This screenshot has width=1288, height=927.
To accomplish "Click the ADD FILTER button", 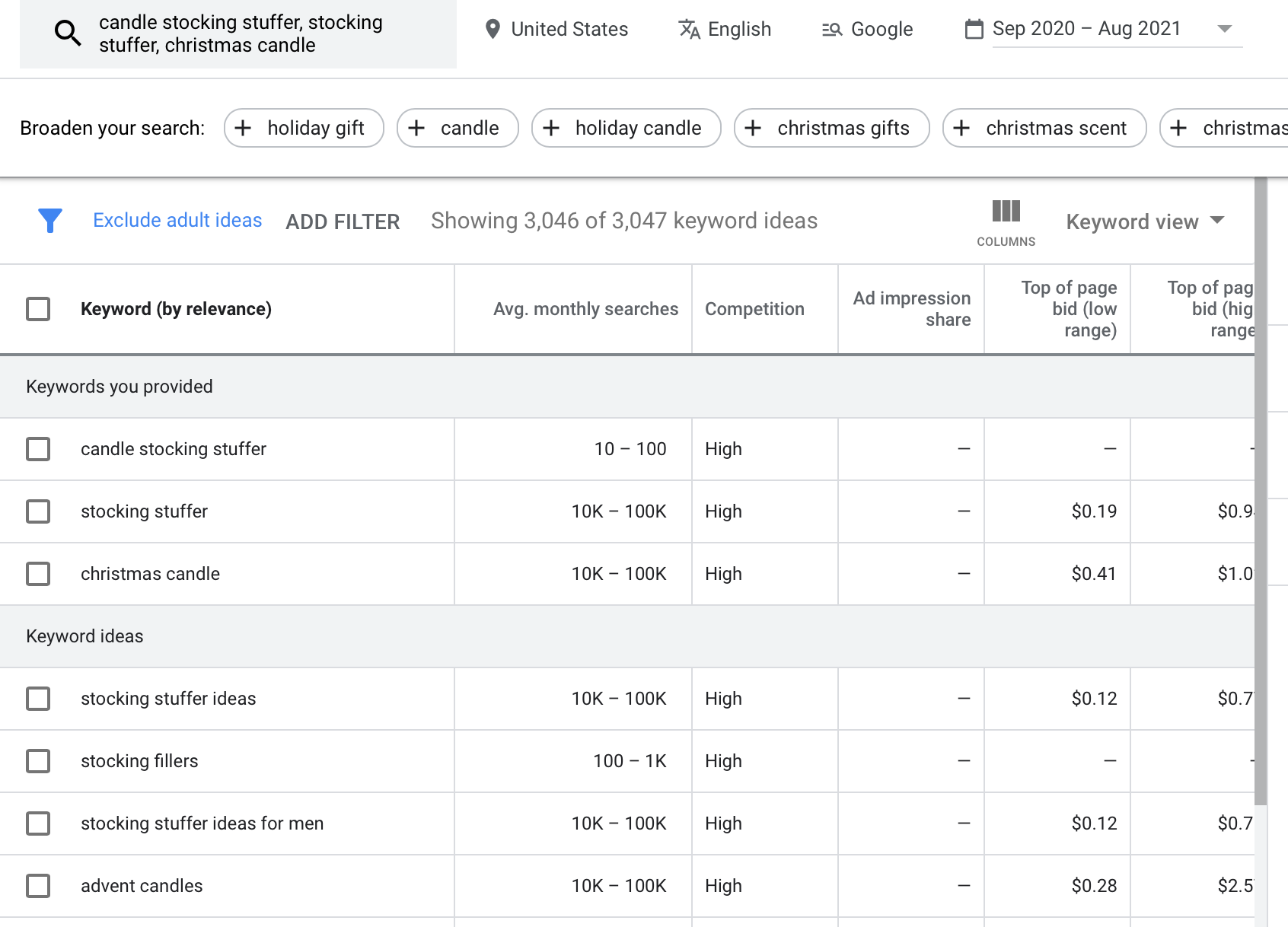I will (x=343, y=221).
